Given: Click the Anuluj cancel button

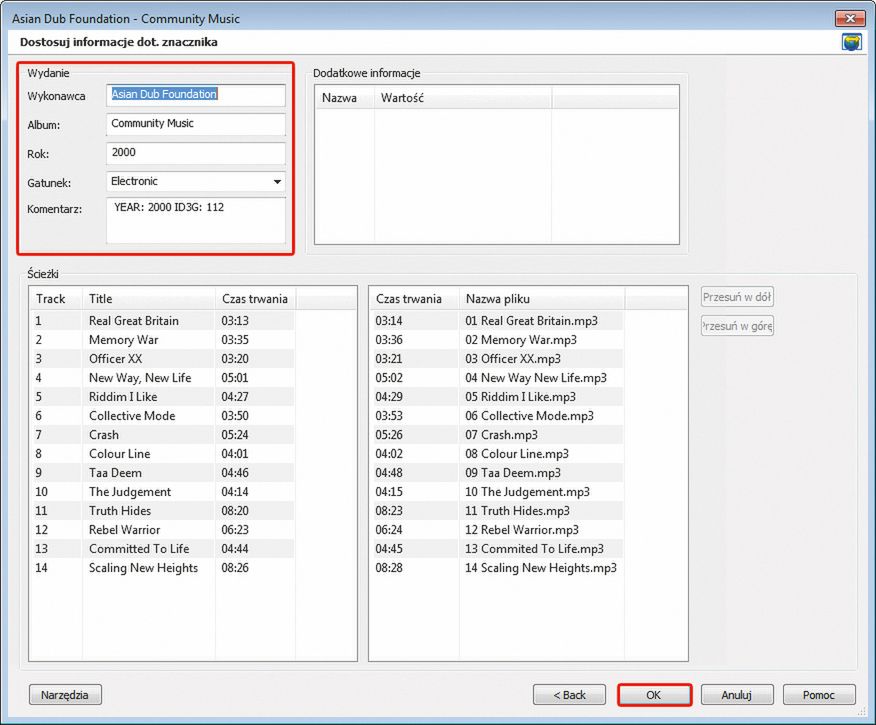Looking at the screenshot, I should [737, 695].
